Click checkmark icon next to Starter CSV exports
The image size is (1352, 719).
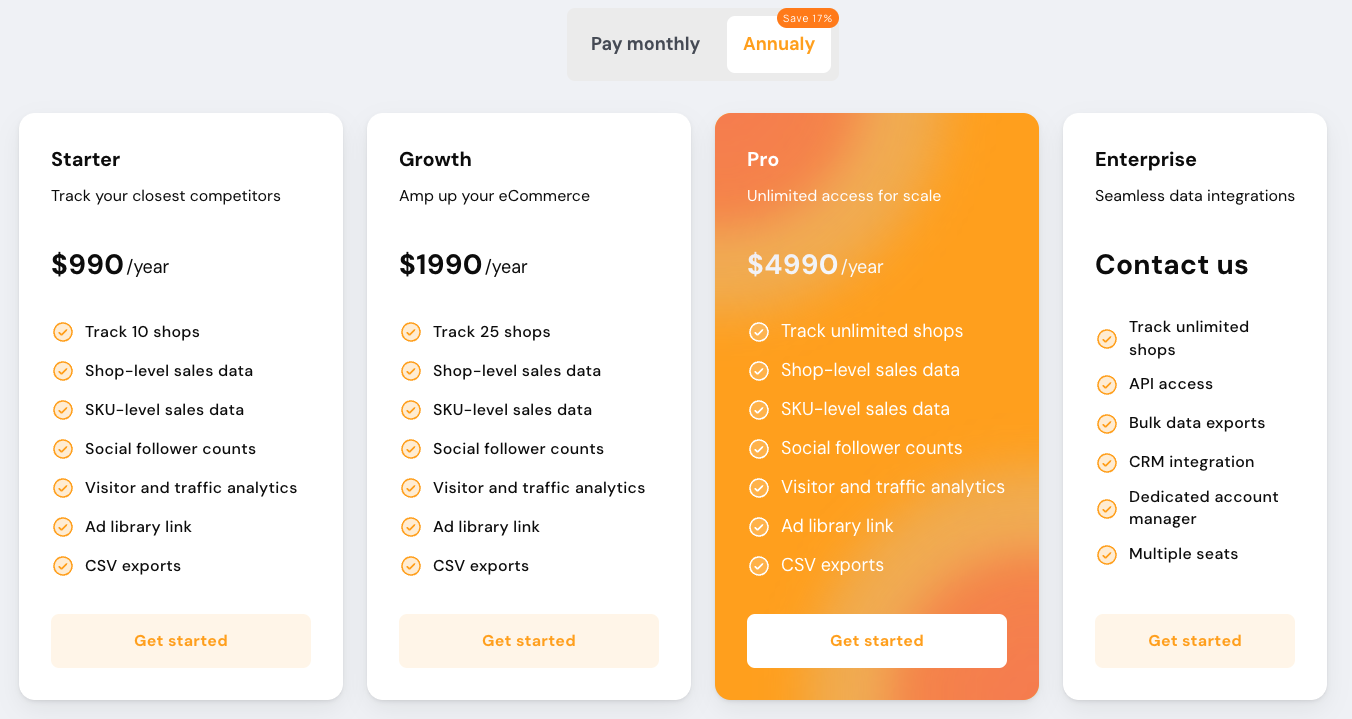63,566
